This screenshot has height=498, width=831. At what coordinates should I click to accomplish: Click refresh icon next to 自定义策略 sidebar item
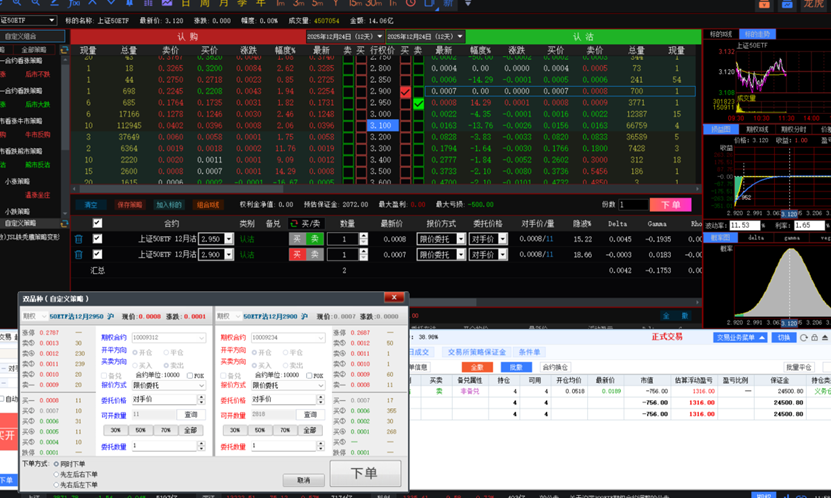click(x=64, y=224)
